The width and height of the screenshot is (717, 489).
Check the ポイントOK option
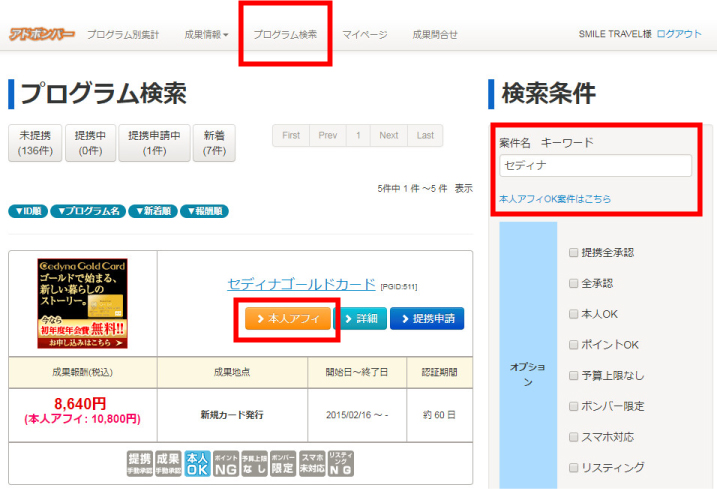pyautogui.click(x=573, y=344)
